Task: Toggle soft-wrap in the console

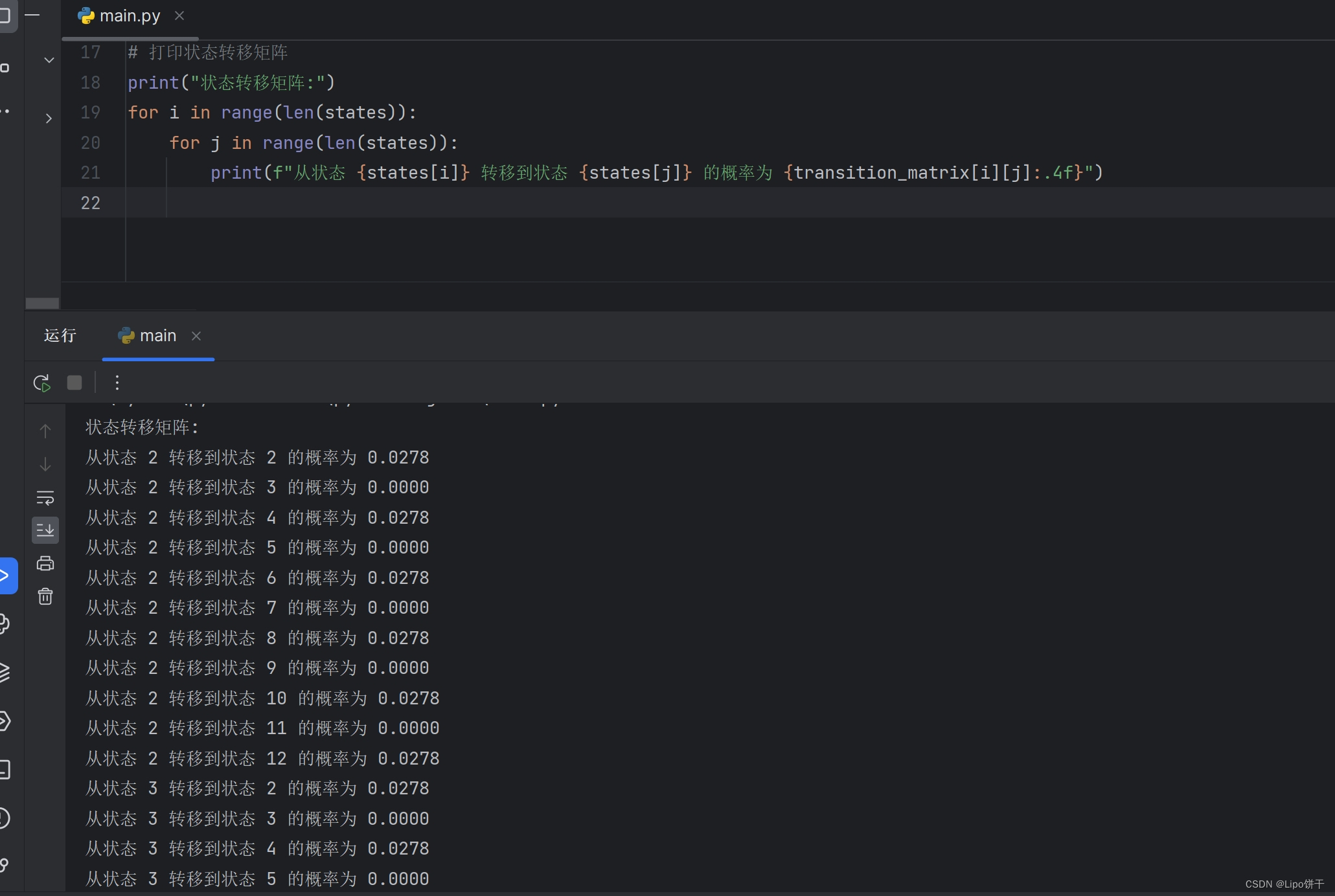Action: [x=45, y=497]
